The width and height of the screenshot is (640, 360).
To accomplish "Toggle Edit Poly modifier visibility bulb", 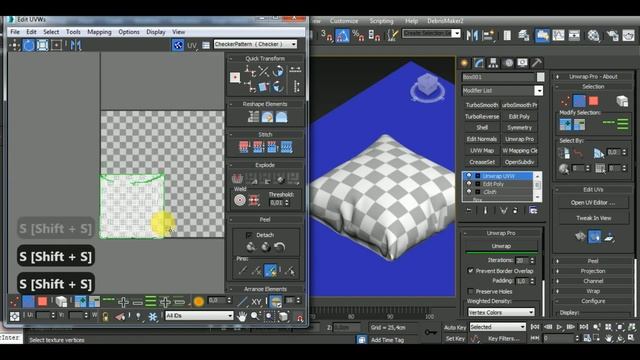I will [x=469, y=184].
